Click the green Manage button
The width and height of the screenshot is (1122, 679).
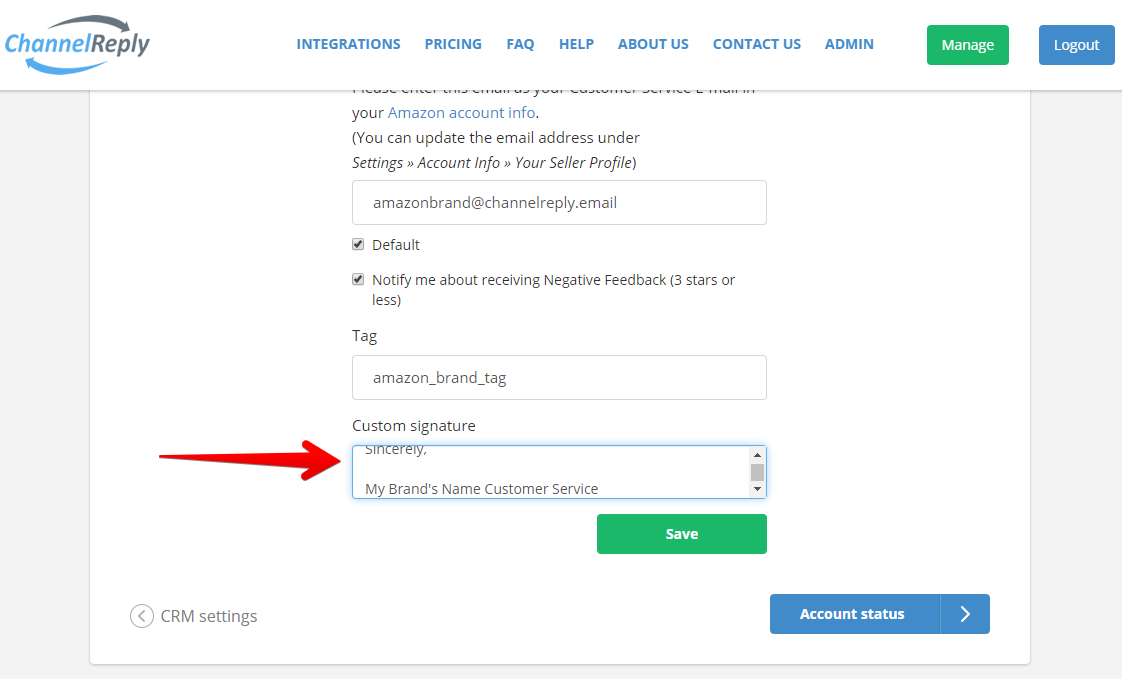click(x=967, y=45)
